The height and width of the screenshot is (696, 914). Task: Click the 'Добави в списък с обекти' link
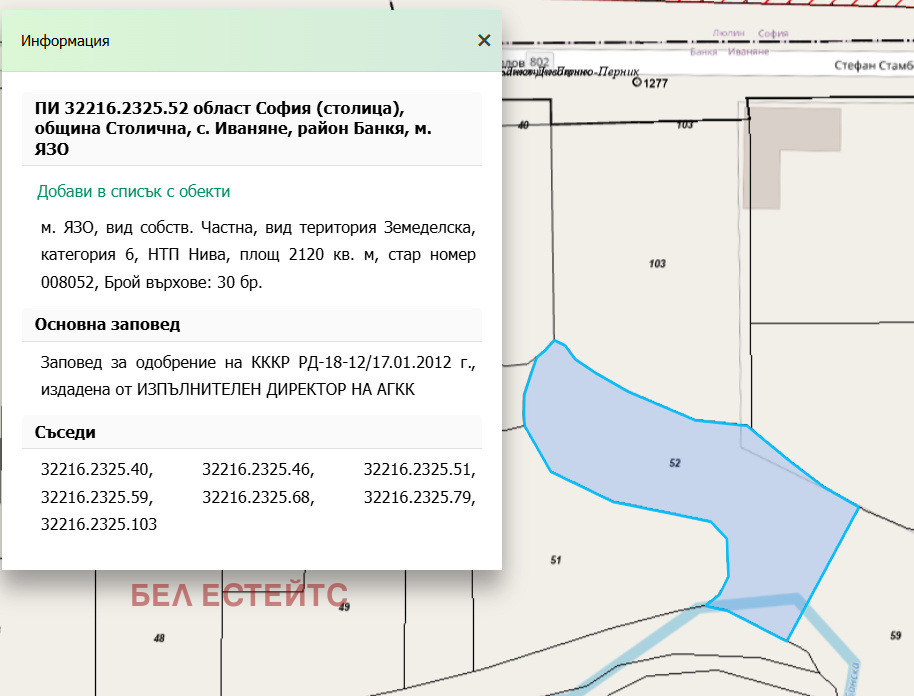pos(133,191)
